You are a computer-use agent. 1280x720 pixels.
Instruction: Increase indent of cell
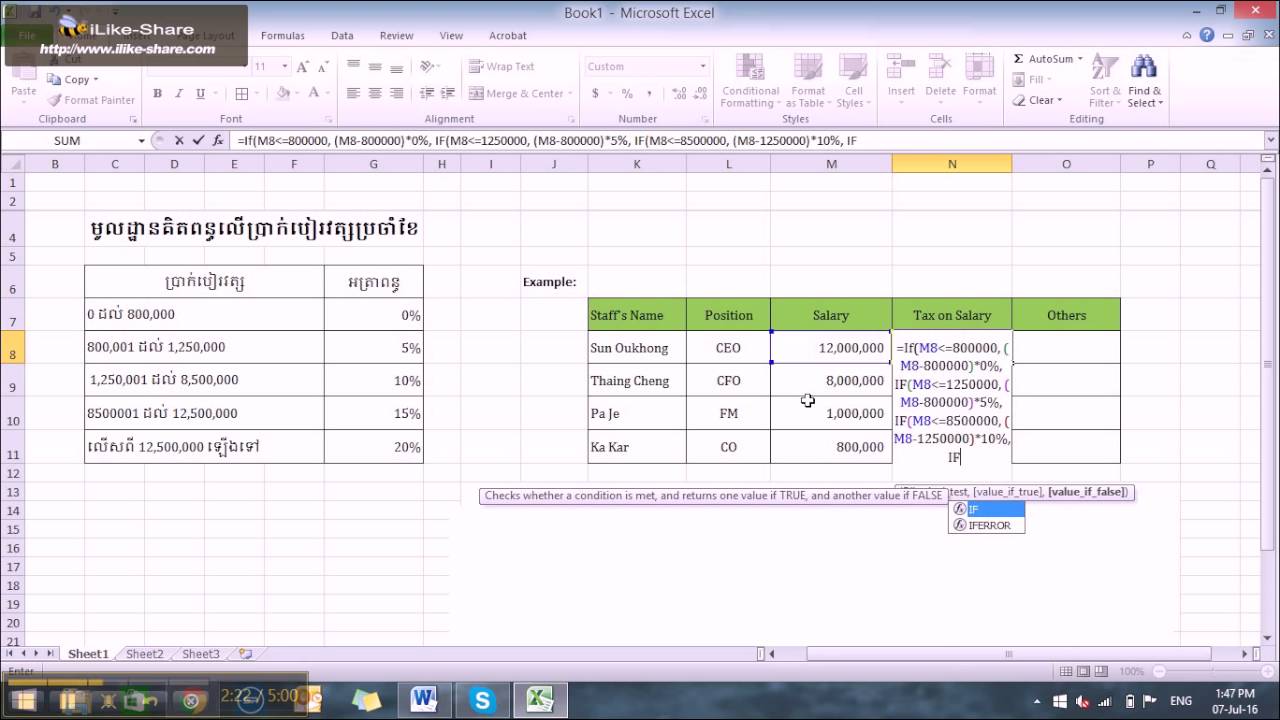coord(447,93)
